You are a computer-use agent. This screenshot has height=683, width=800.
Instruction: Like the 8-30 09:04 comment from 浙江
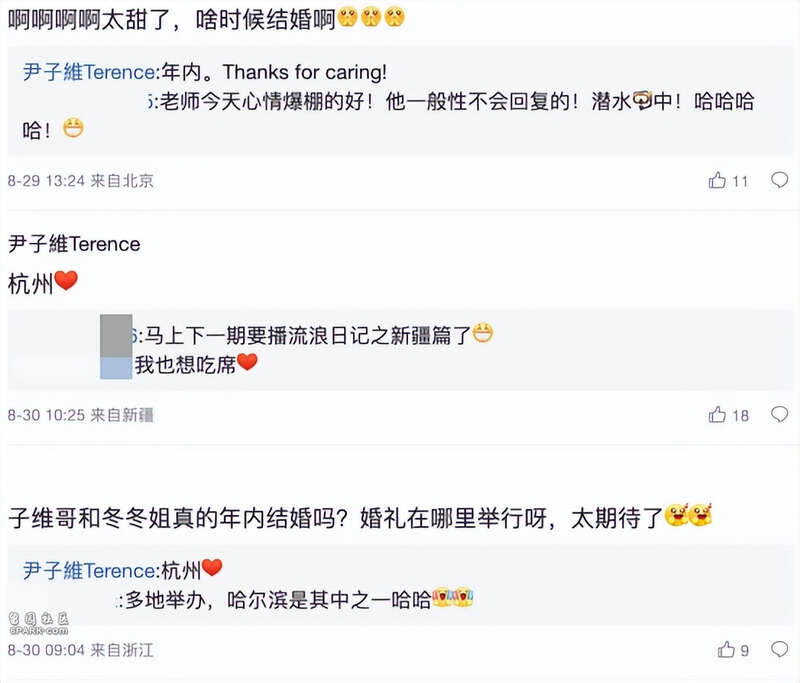pyautogui.click(x=726, y=650)
